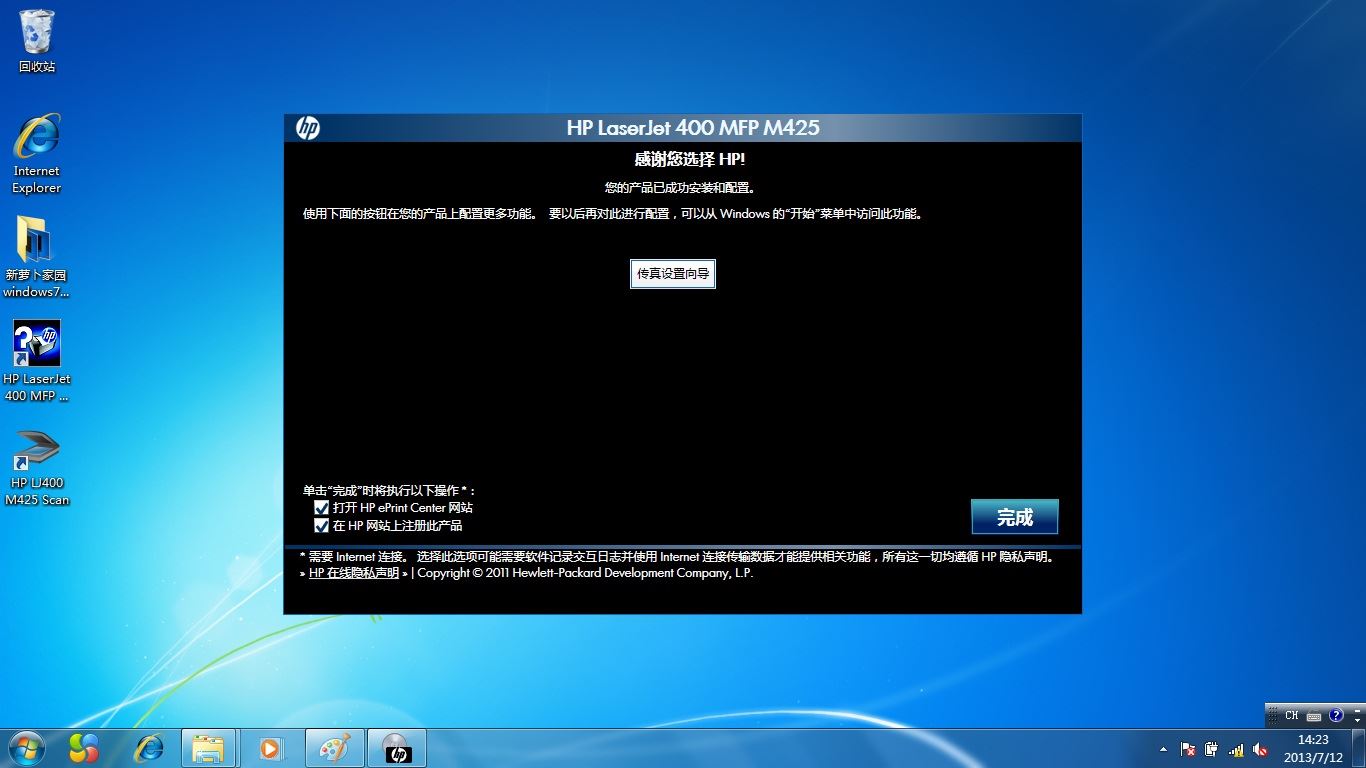
Task: Open the media player taskbar icon
Action: point(270,748)
